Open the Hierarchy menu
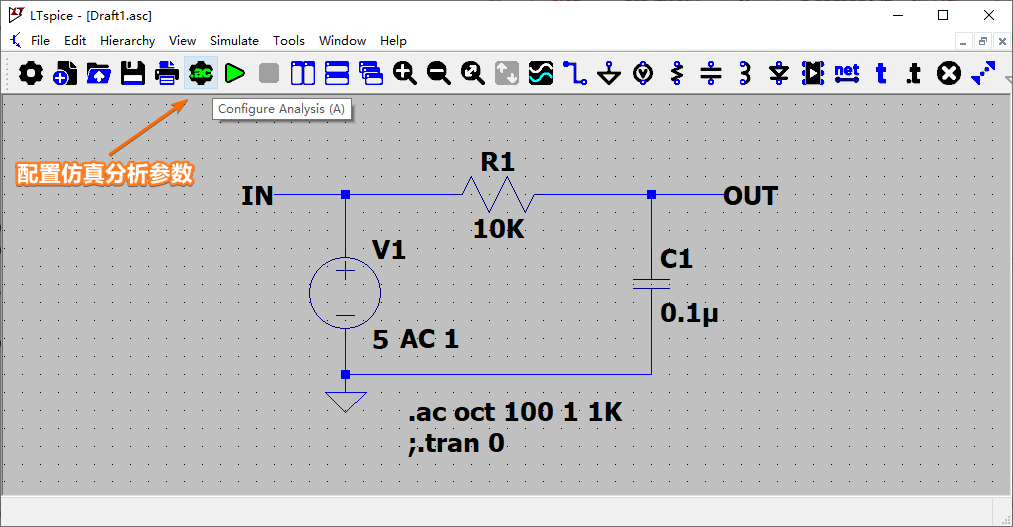 (x=127, y=41)
